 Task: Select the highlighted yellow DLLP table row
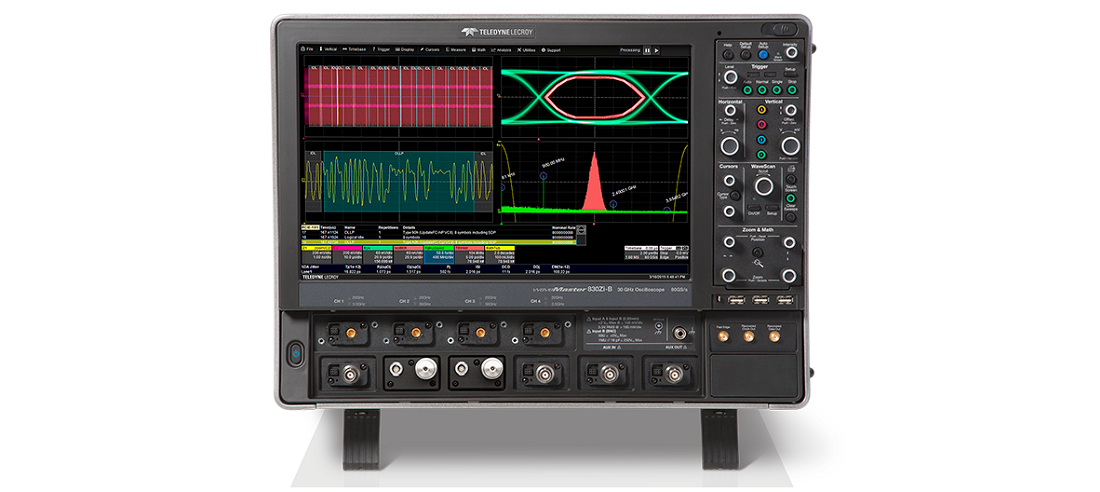[438, 242]
